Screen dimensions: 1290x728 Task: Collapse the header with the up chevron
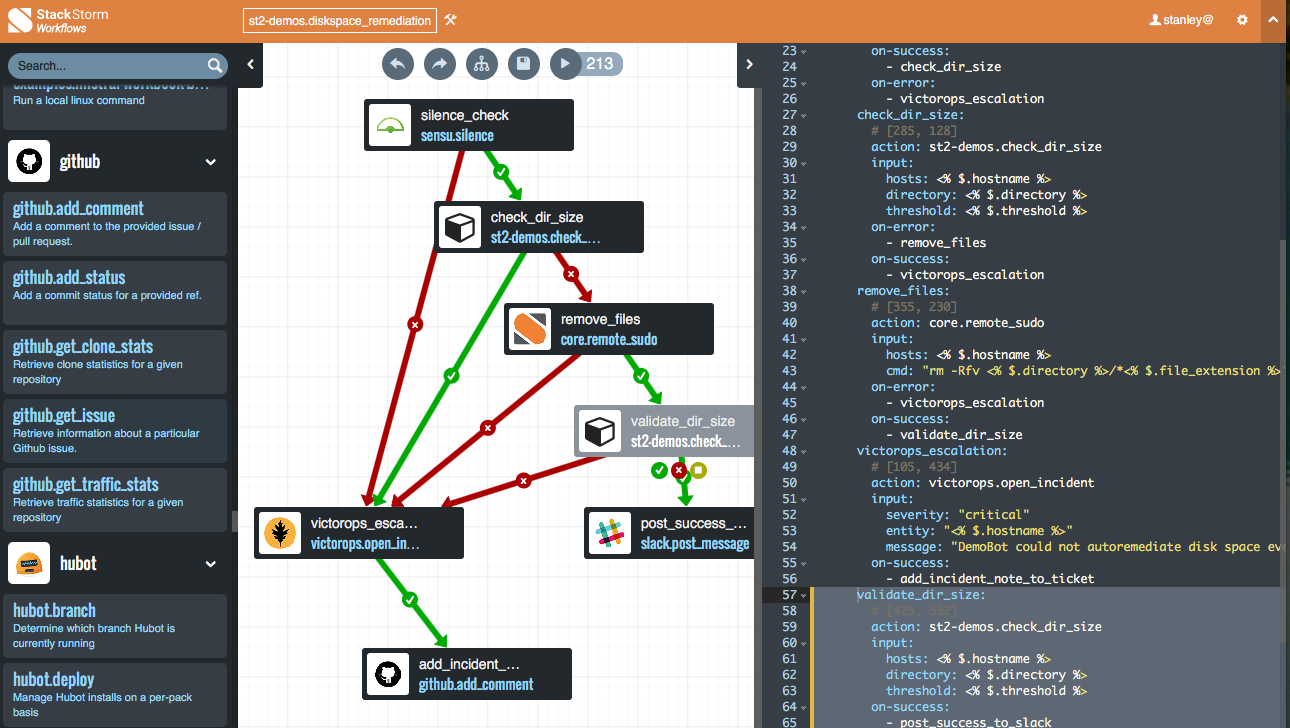tap(1274, 20)
